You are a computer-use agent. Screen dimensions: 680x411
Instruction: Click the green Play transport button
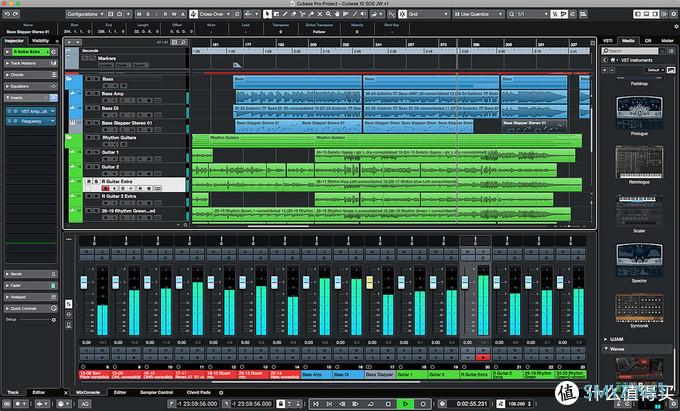click(x=405, y=404)
